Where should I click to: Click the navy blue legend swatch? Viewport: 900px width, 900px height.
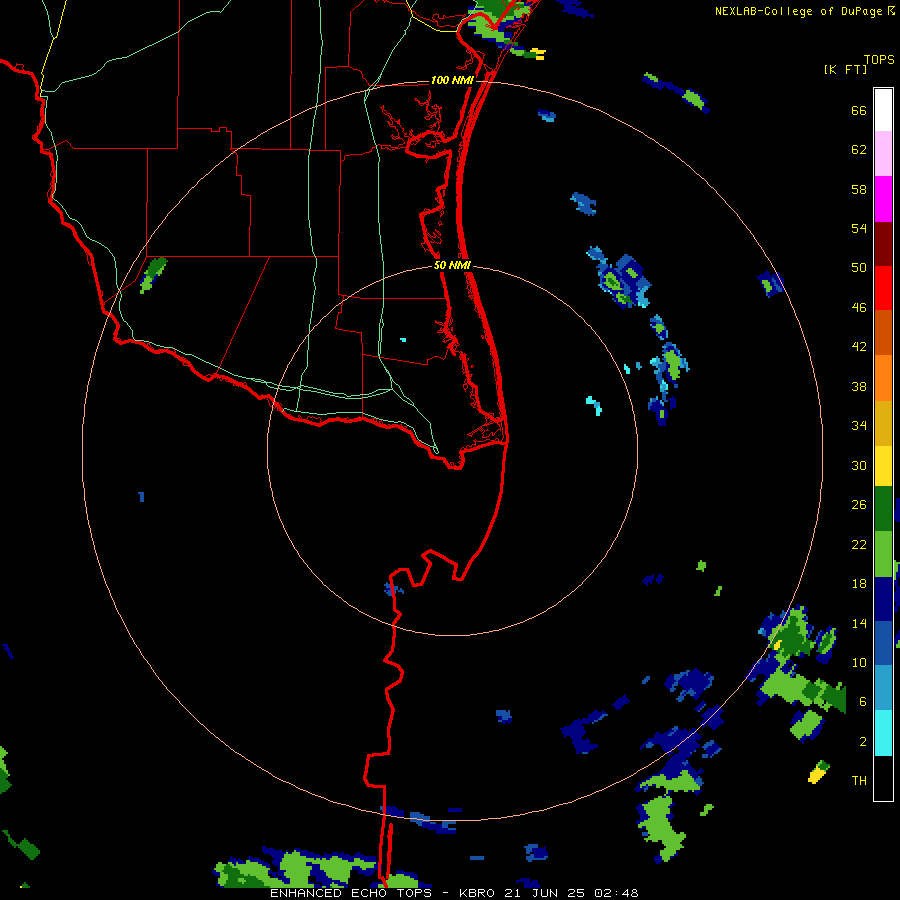(x=883, y=599)
